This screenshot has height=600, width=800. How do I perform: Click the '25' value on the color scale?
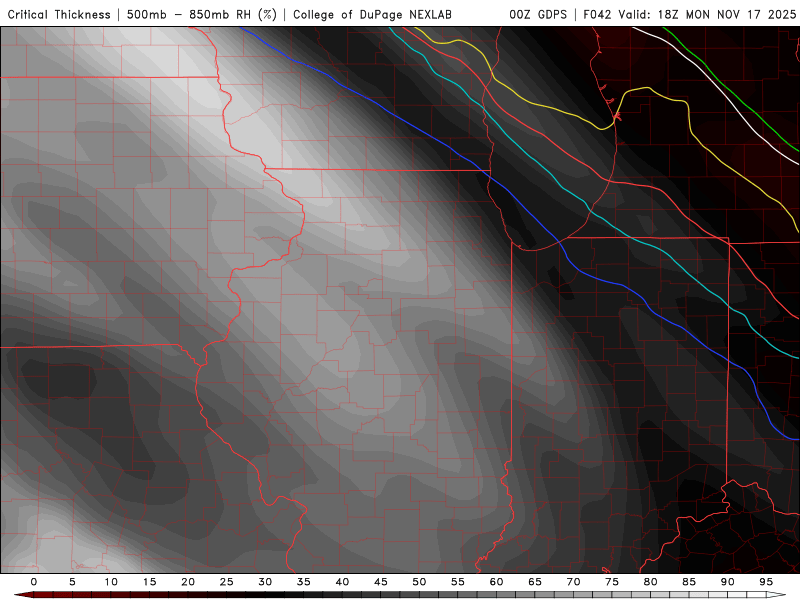click(227, 582)
